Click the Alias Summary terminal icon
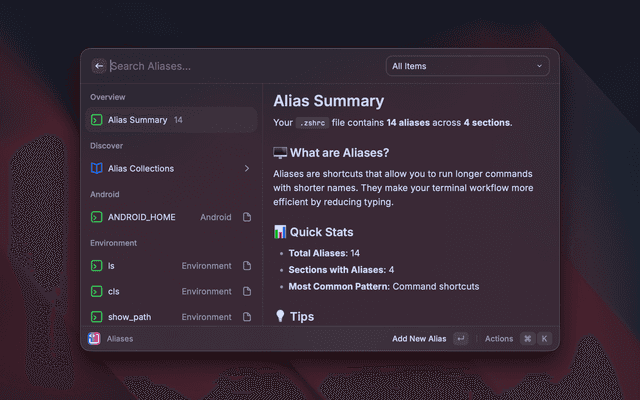This screenshot has height=400, width=640. coord(96,120)
